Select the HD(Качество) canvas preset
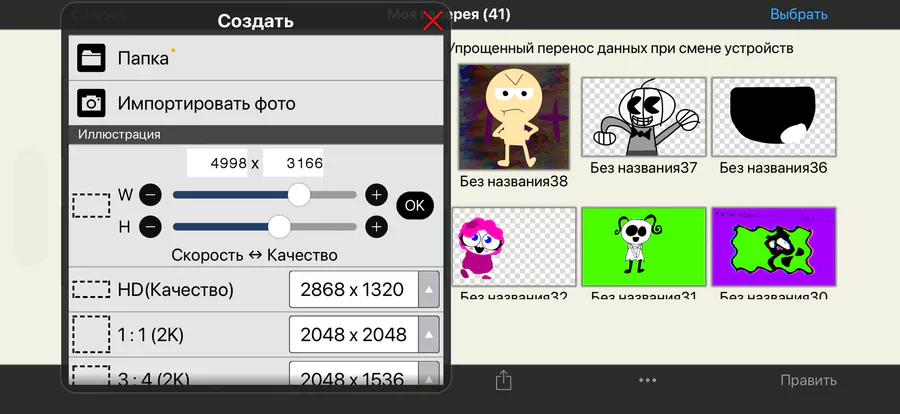 (256, 289)
